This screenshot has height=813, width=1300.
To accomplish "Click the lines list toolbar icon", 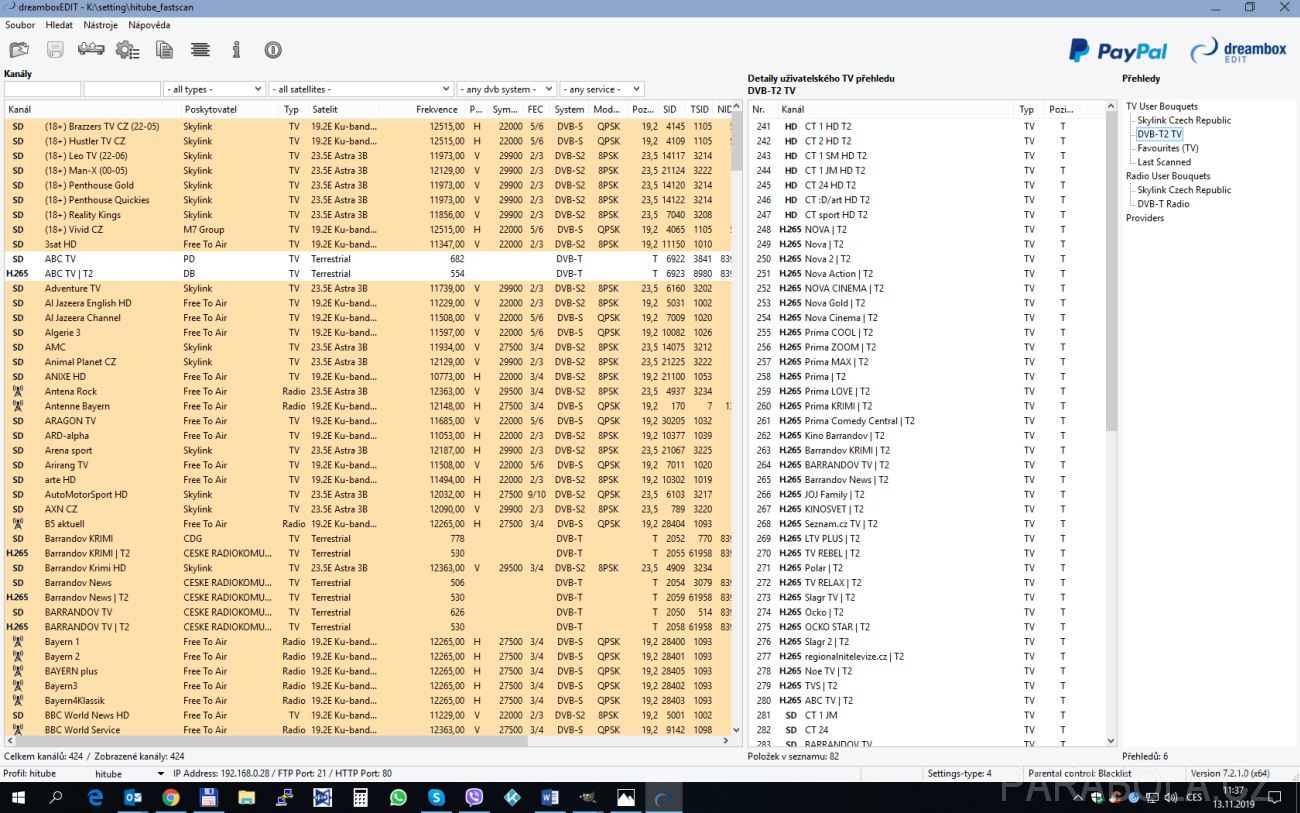I will (200, 49).
